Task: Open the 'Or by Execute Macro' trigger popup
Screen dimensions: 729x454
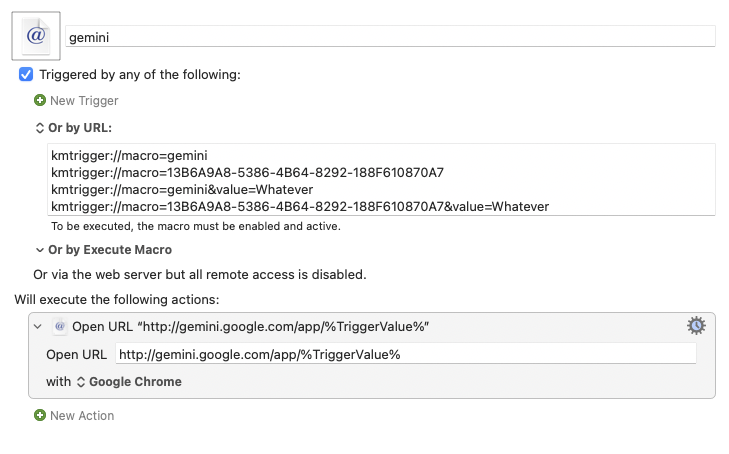Action: coord(103,250)
